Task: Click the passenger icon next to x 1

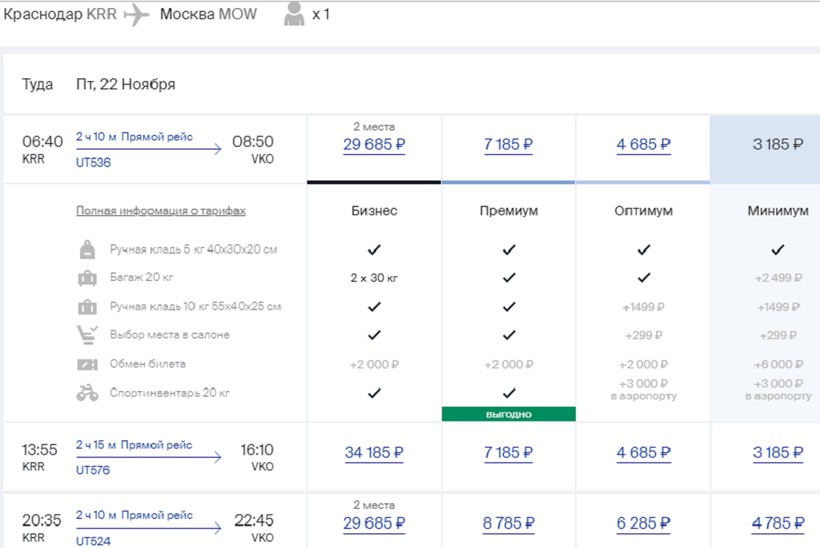Action: [293, 16]
